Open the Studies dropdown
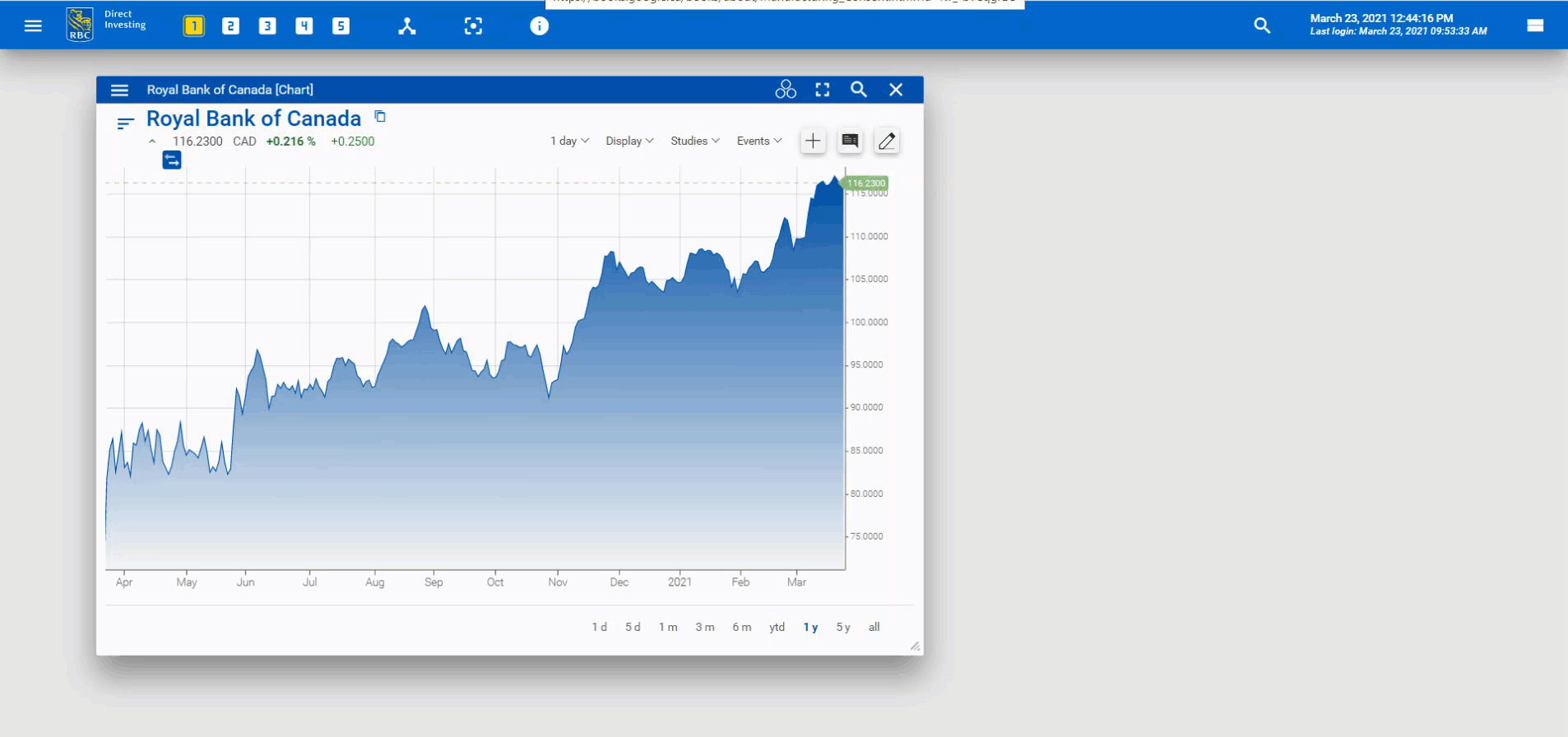The width and height of the screenshot is (1568, 737). 695,141
